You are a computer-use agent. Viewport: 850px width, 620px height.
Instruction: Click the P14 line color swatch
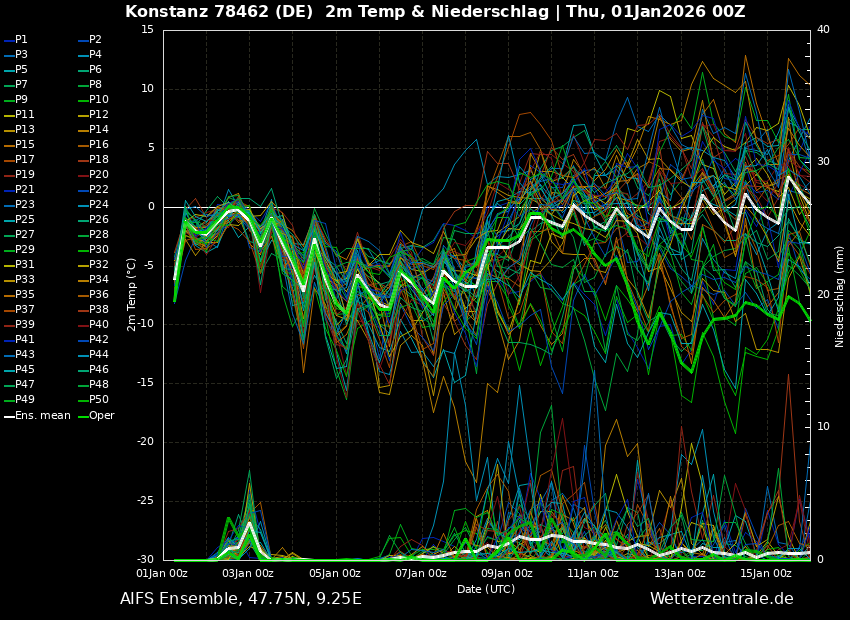(82, 130)
